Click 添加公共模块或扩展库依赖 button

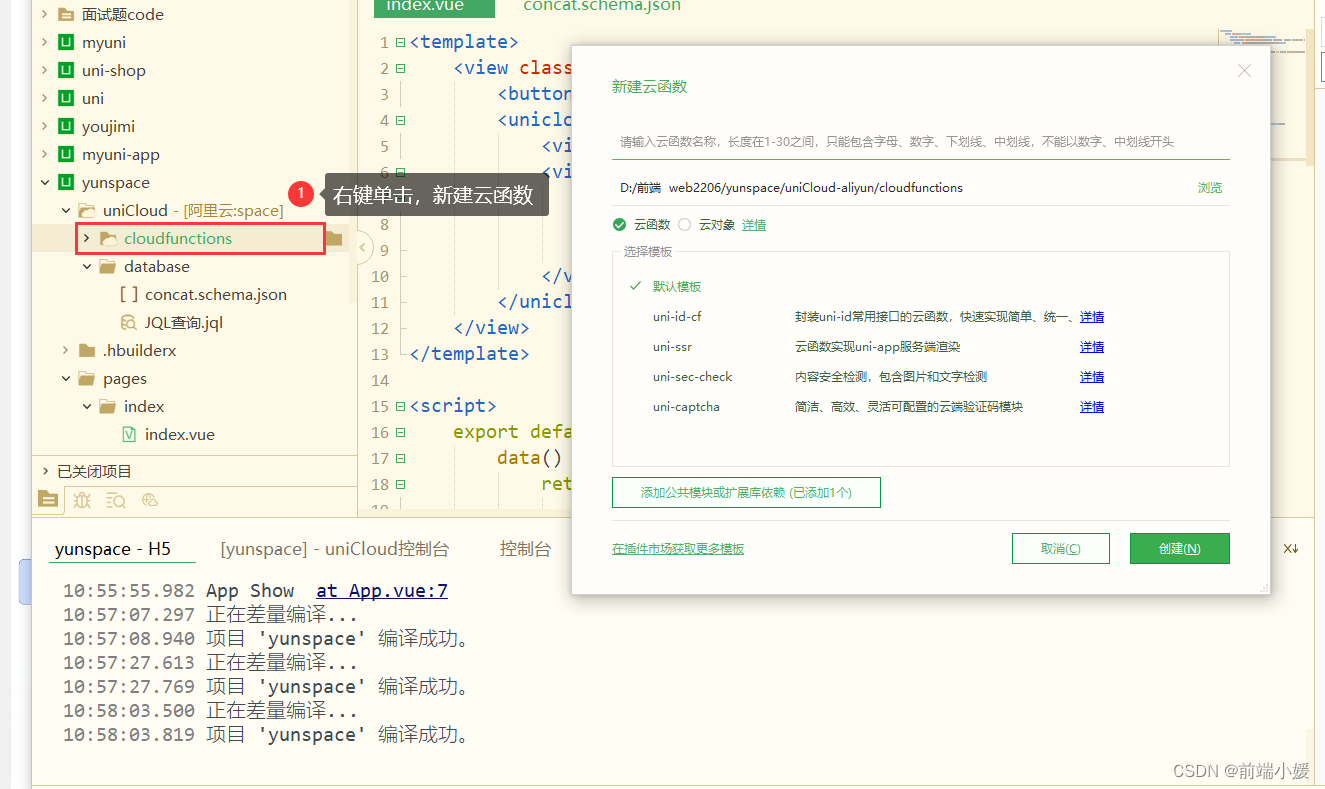coord(746,492)
